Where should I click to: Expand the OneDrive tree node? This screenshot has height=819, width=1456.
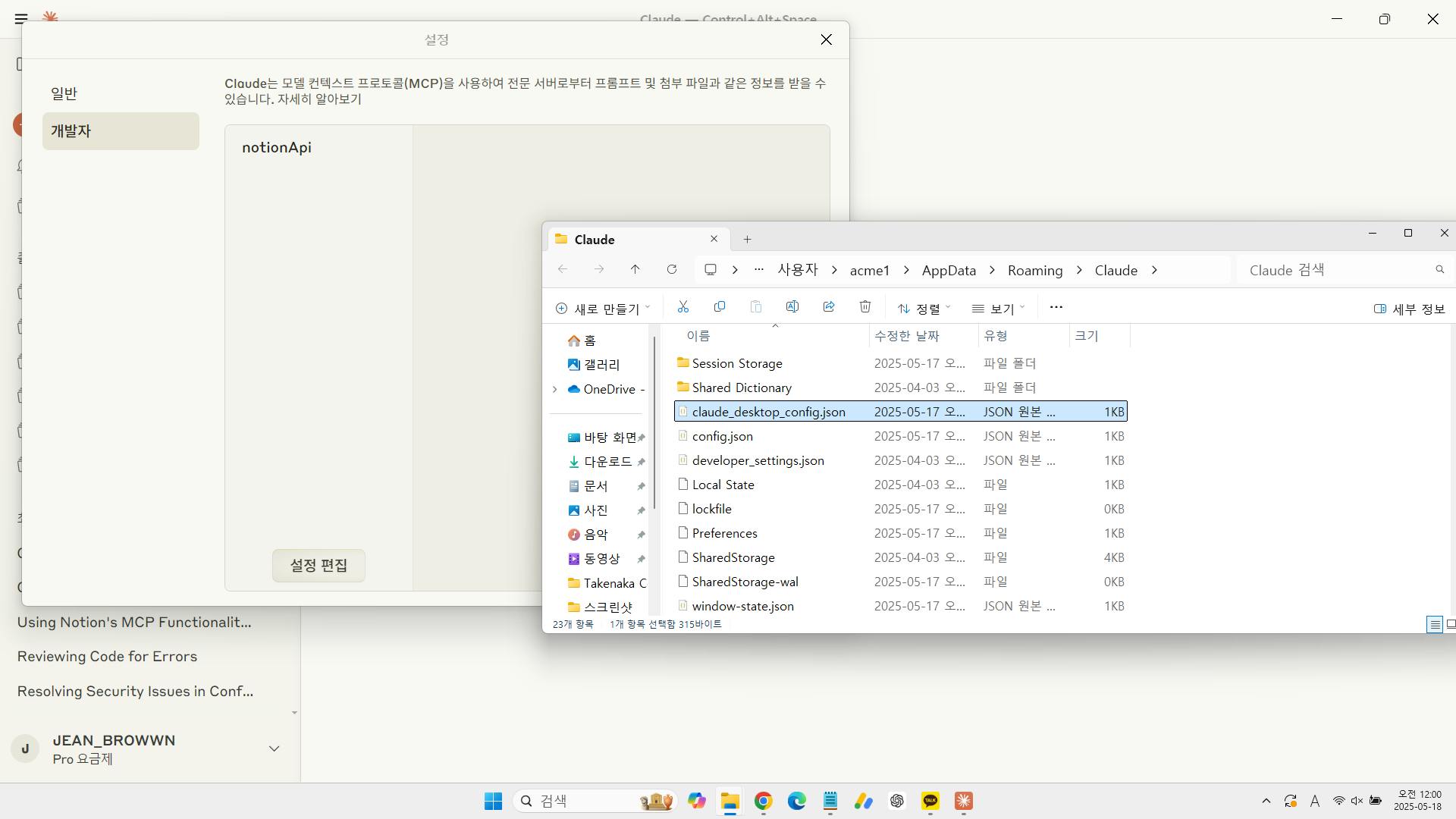pyautogui.click(x=554, y=389)
